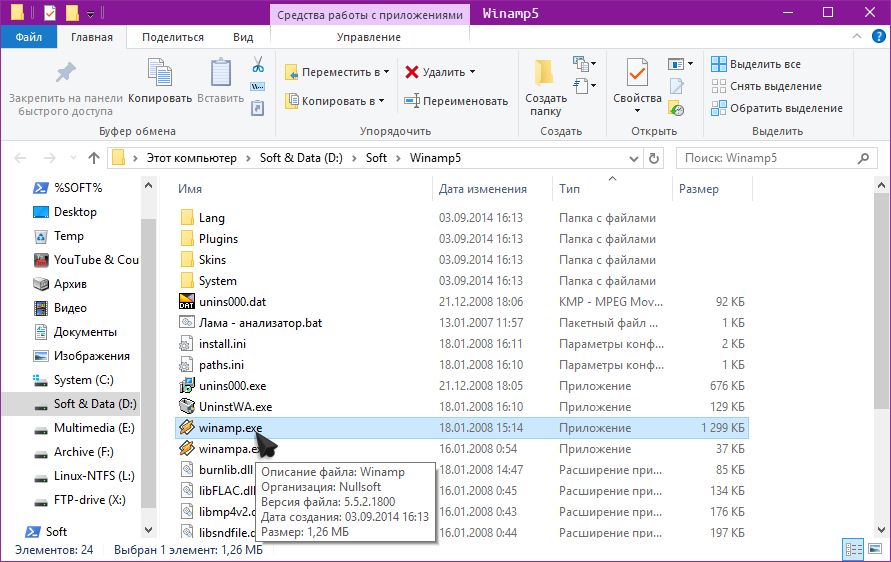Viewport: 891px width, 562px height.
Task: Open the Копировать в dropdown
Action: [335, 101]
